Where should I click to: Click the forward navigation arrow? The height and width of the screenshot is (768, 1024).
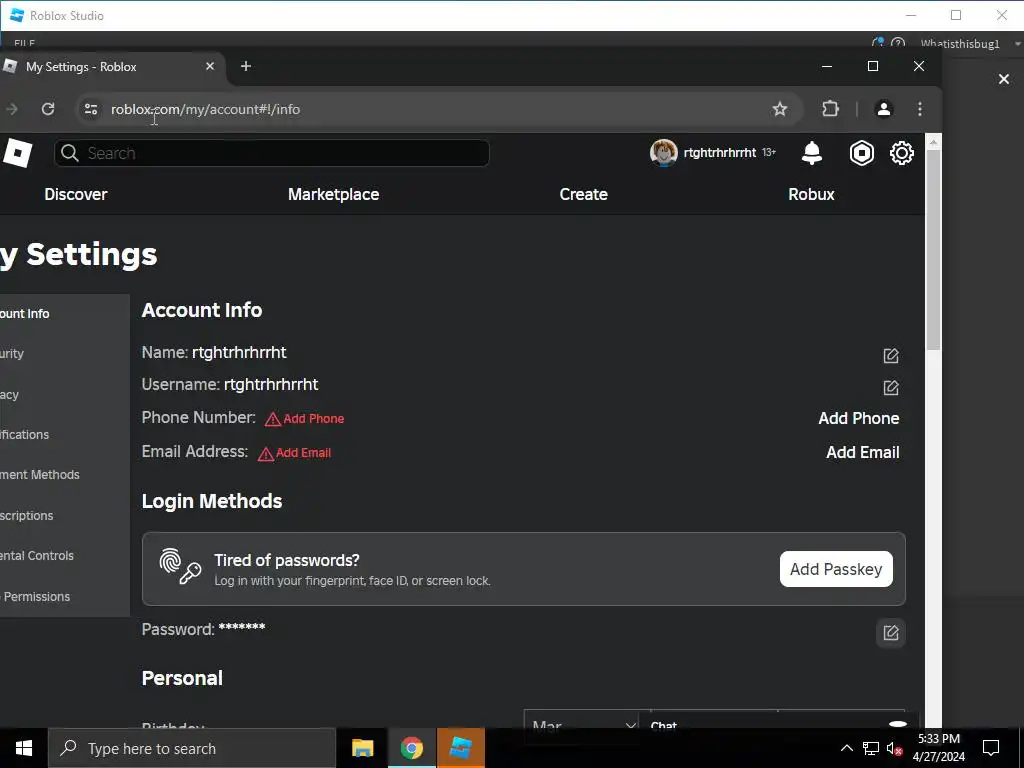click(11, 109)
